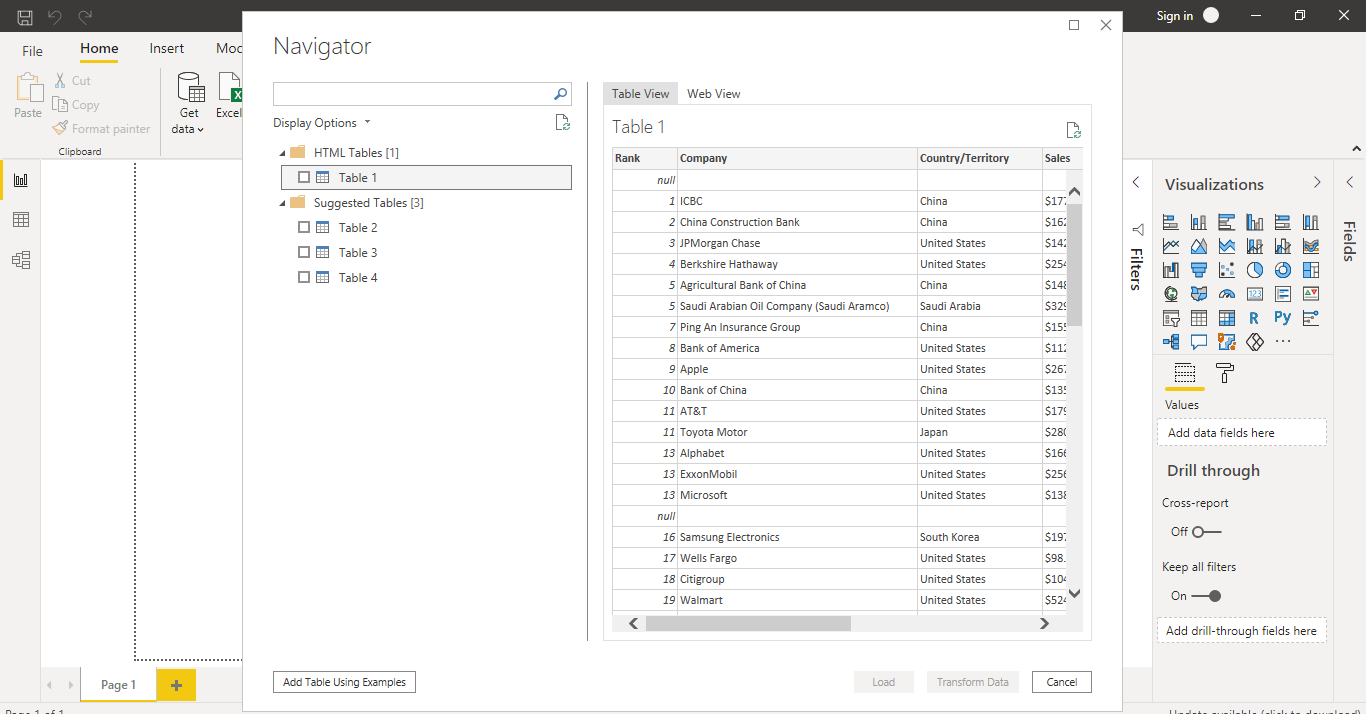Collapse the Visualizations pane
1366x714 pixels.
tap(1317, 182)
